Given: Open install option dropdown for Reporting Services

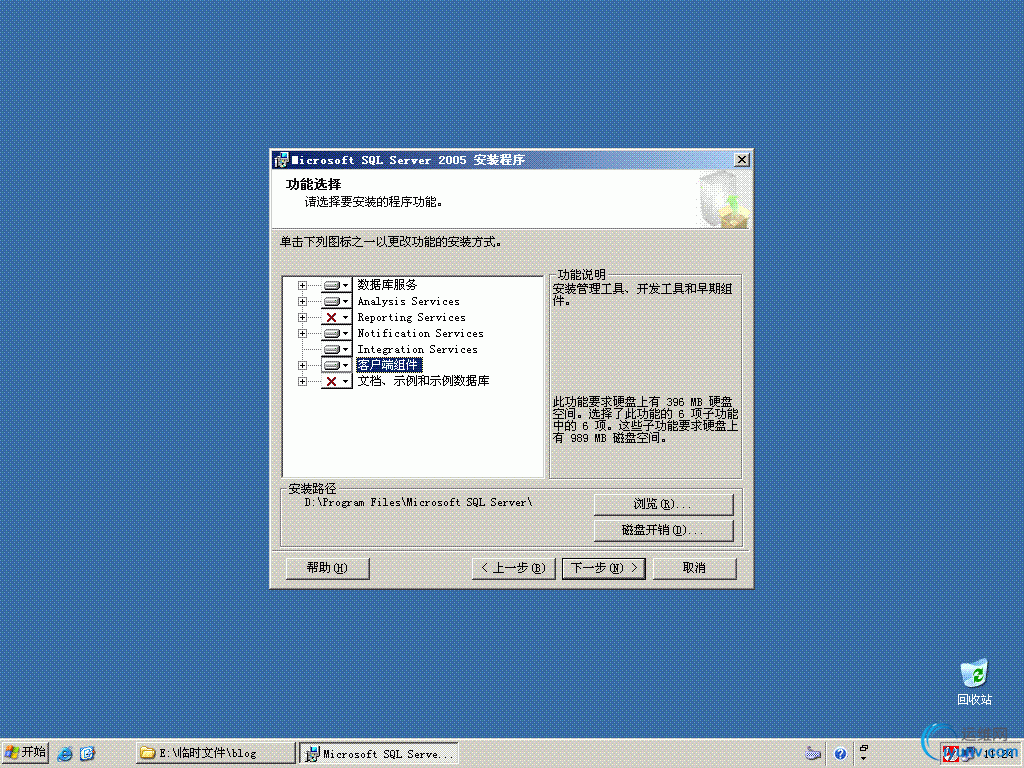Looking at the screenshot, I should coord(336,317).
